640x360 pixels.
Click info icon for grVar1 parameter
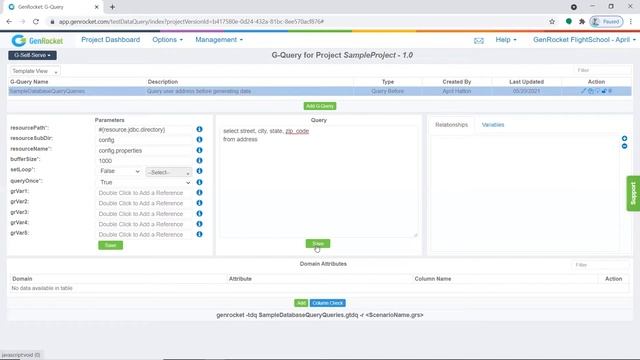(199, 193)
